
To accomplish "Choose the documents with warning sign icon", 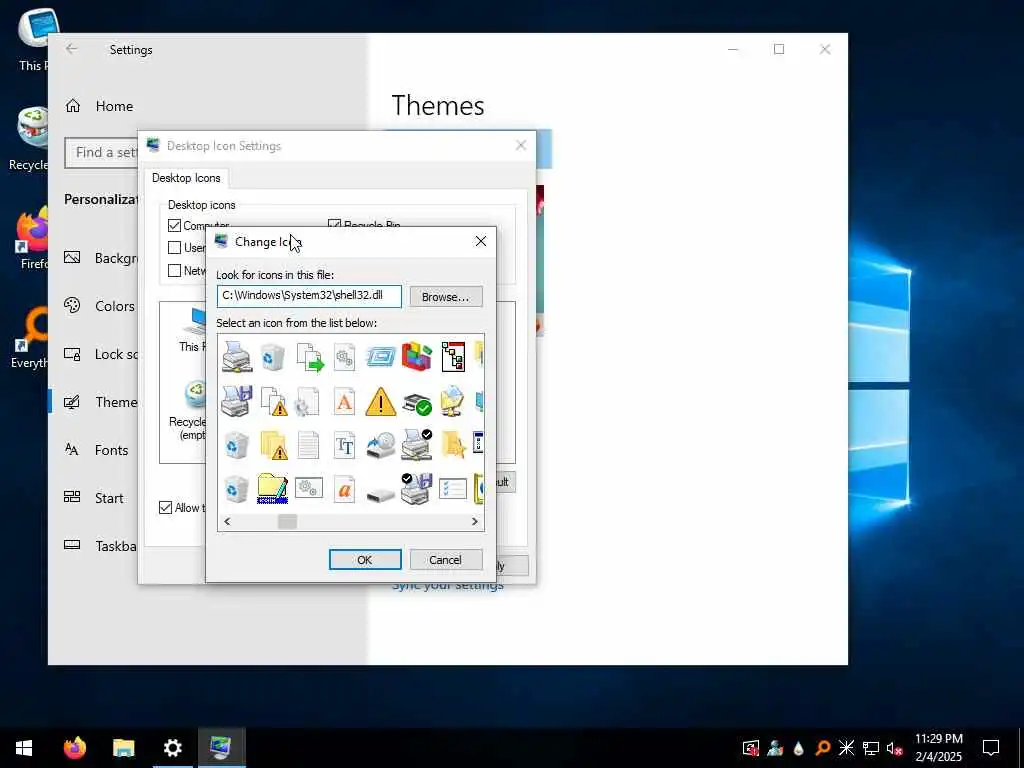I will point(274,401).
